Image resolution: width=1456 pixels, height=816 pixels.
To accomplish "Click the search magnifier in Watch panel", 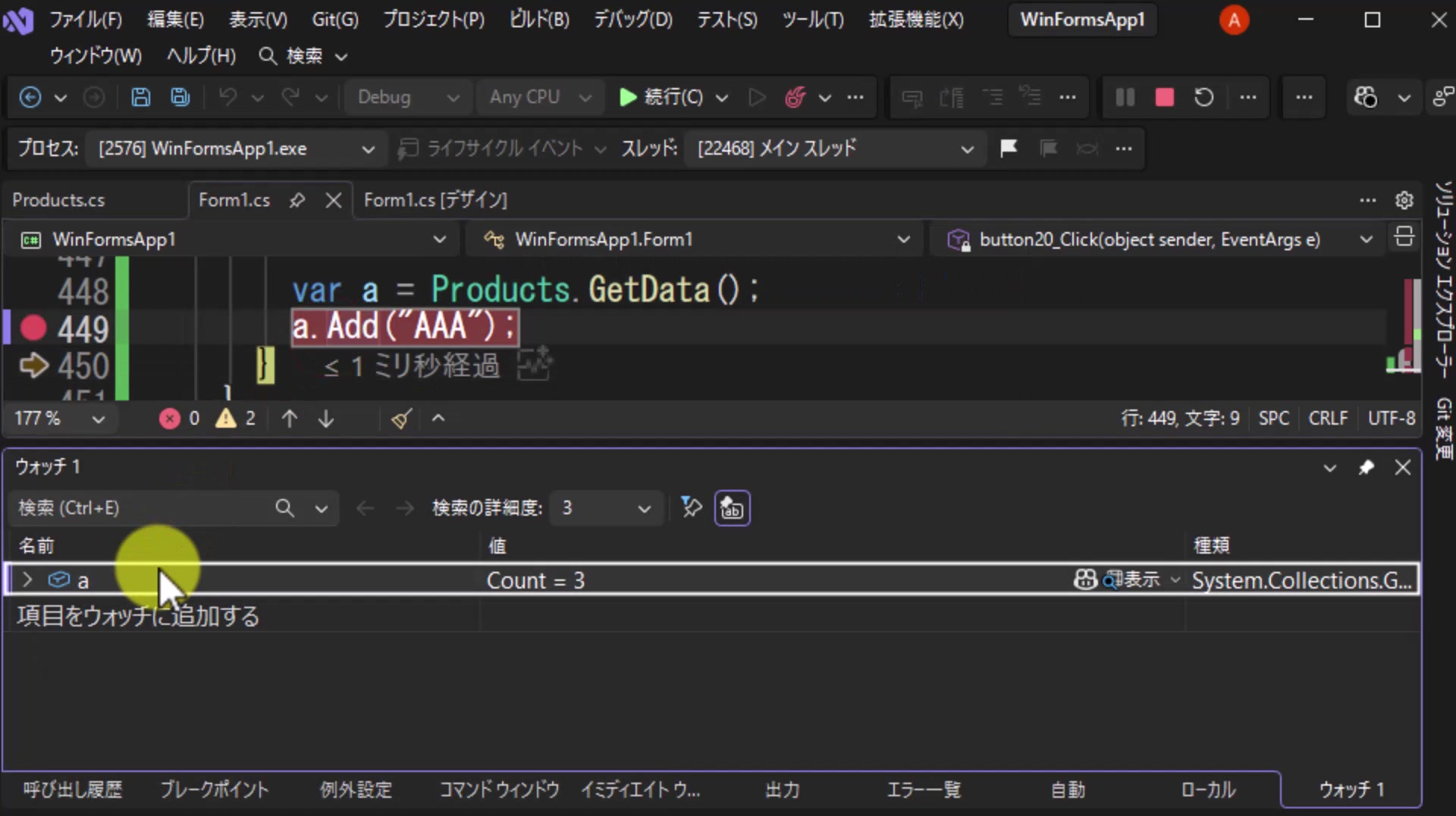I will [284, 508].
